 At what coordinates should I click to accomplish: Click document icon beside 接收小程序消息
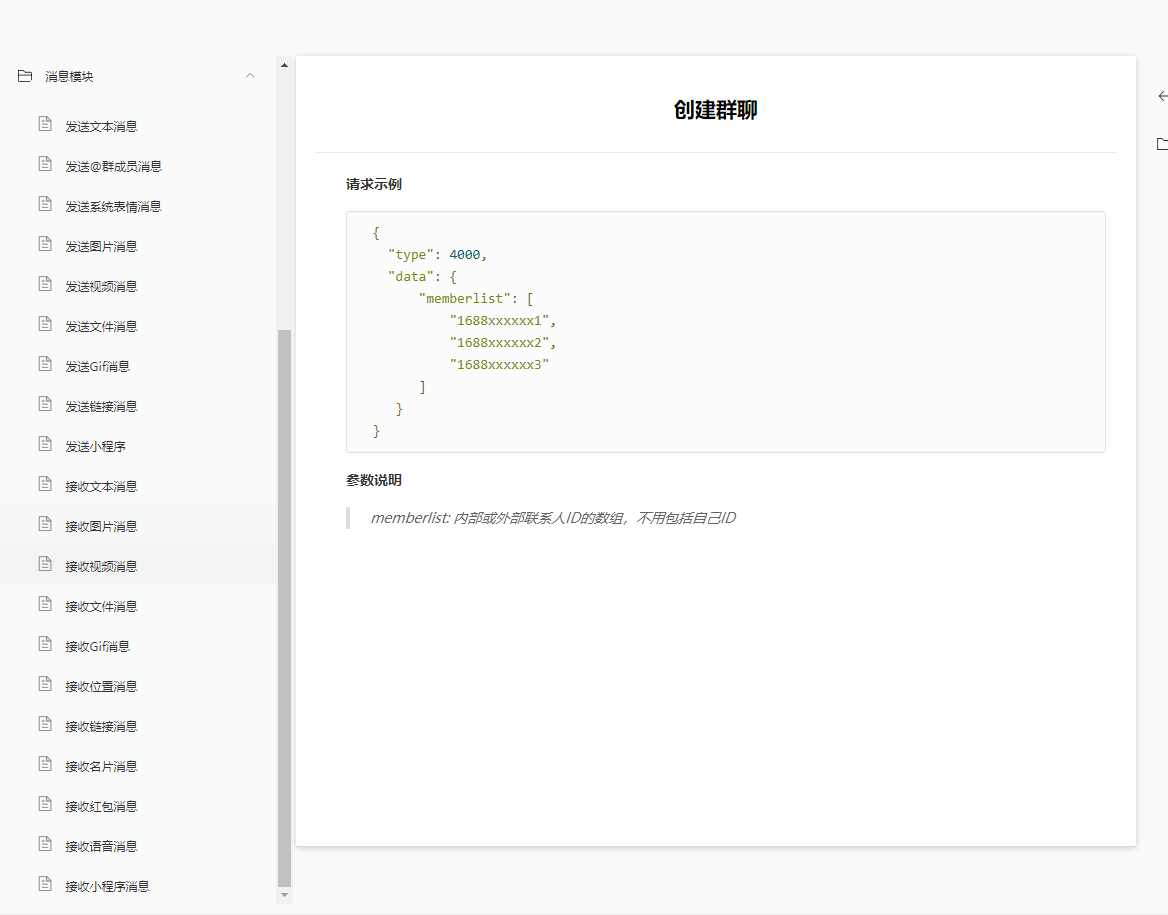45,884
